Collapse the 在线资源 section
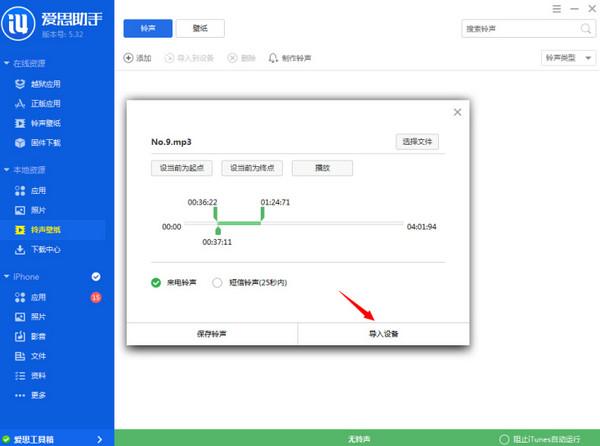Screen dimensions: 600x446 7,65
